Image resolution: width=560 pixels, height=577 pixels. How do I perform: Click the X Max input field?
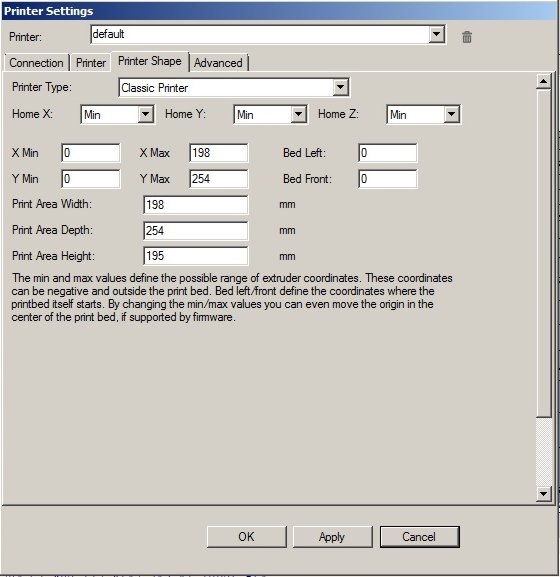219,153
